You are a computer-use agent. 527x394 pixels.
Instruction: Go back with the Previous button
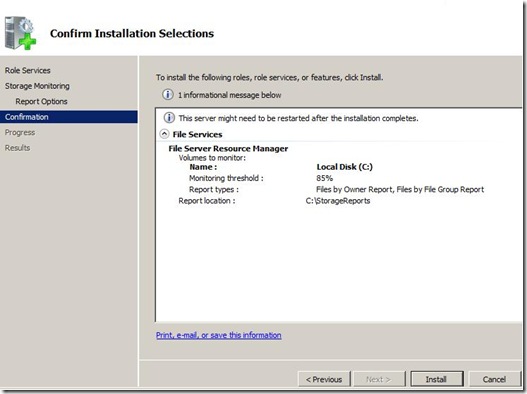324,379
